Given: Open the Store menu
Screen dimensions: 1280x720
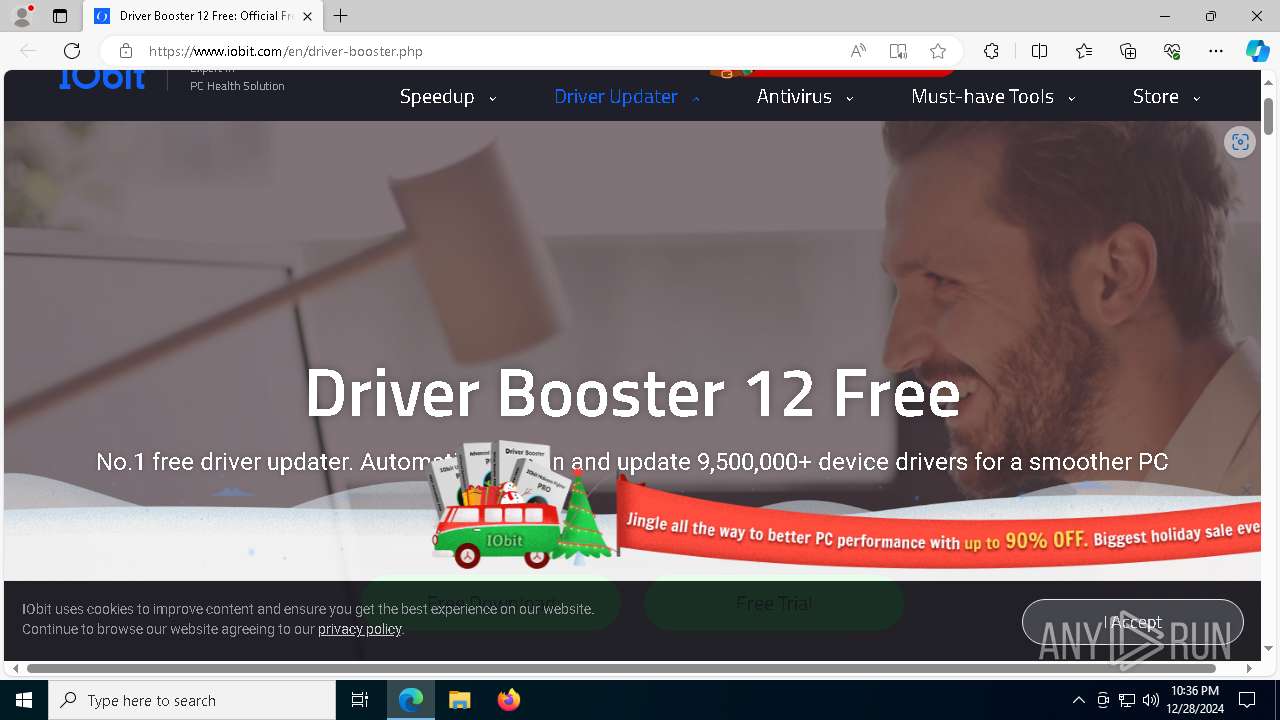Looking at the screenshot, I should coord(1156,97).
